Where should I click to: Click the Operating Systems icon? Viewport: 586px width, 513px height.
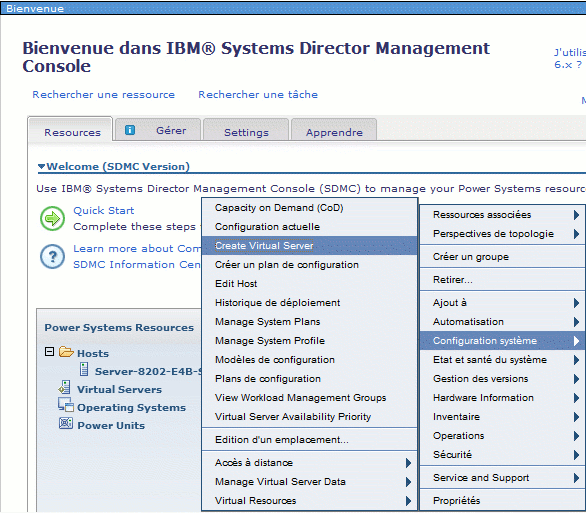pyautogui.click(x=65, y=405)
